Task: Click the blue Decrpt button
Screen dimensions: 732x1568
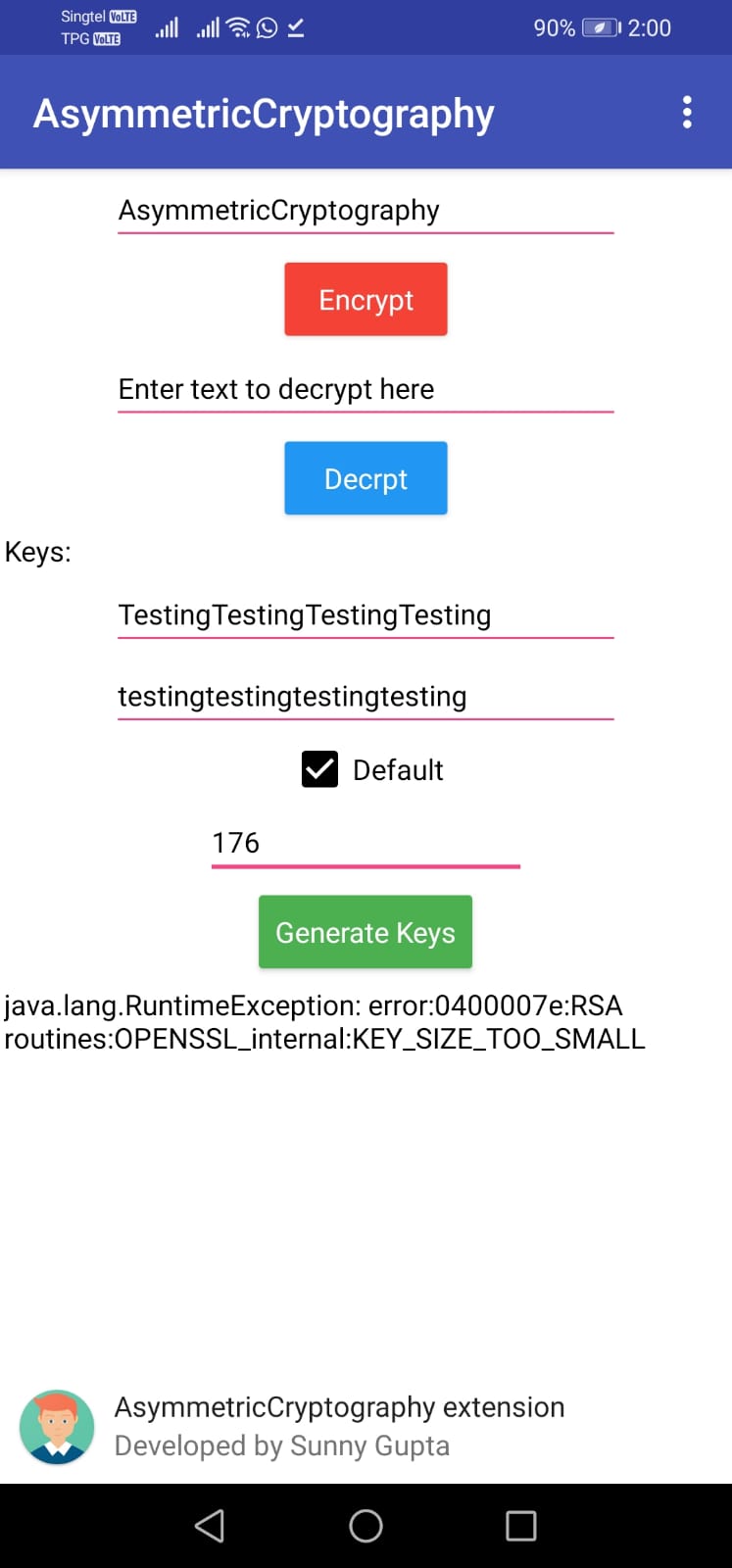Action: point(366,478)
